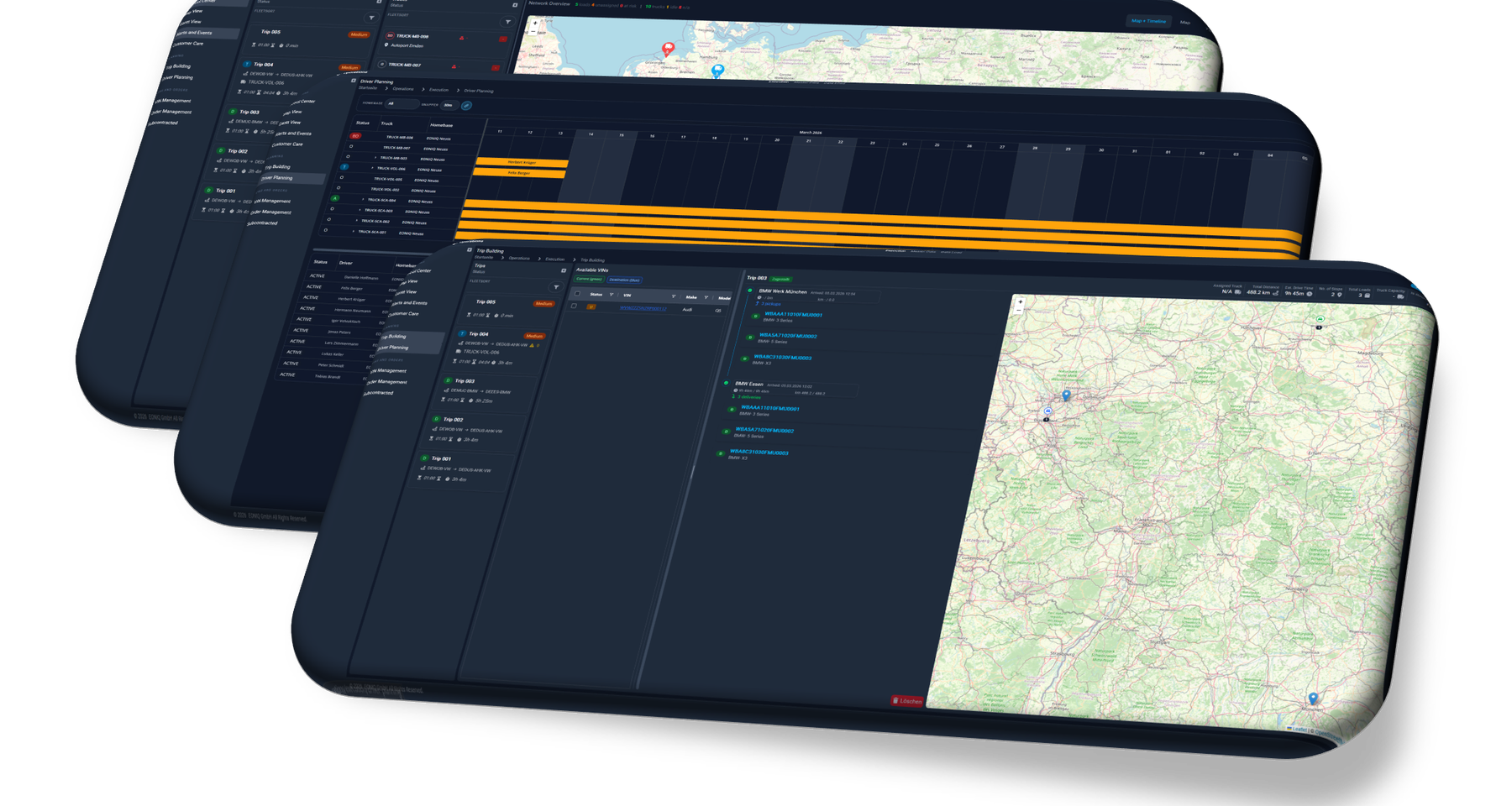Viewport: 1512px width, 806px height.
Task: Zoom out on the Trip Building map
Action: pos(1020,310)
